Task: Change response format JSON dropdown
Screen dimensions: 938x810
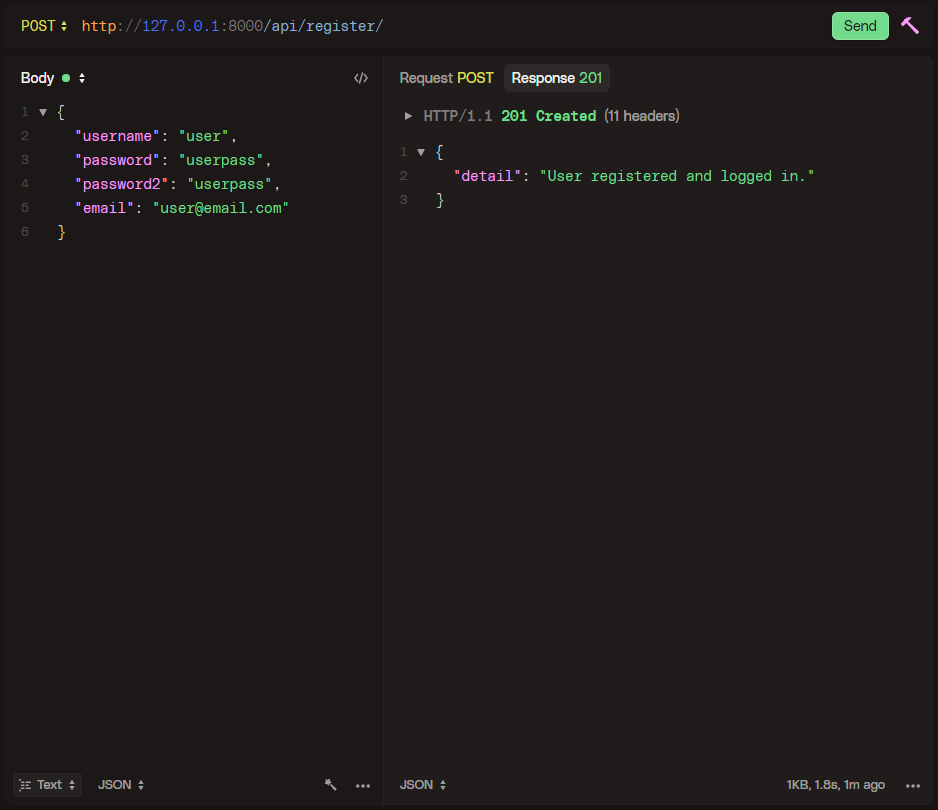Action: pos(423,785)
